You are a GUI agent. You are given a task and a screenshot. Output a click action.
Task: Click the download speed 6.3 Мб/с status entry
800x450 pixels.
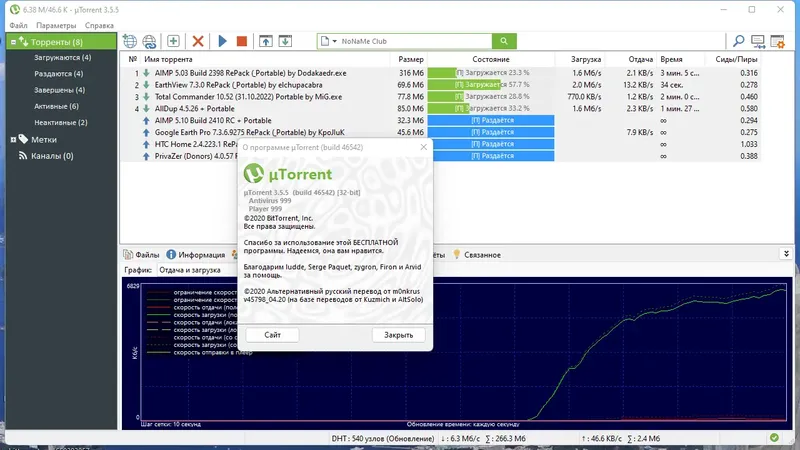coord(460,438)
